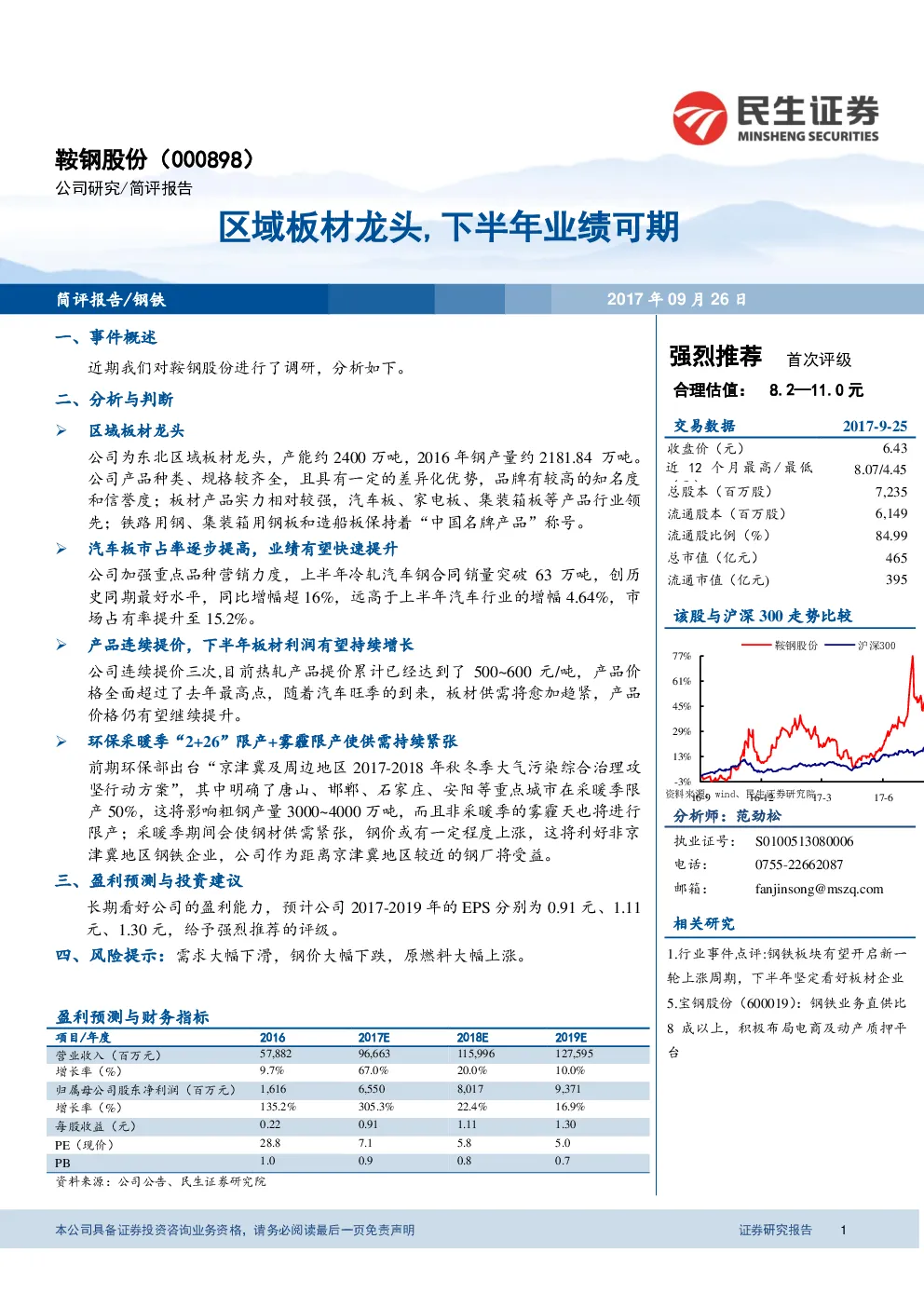Click the 2016 revenue cell 57,882
924x1307 pixels.
coord(276,1054)
